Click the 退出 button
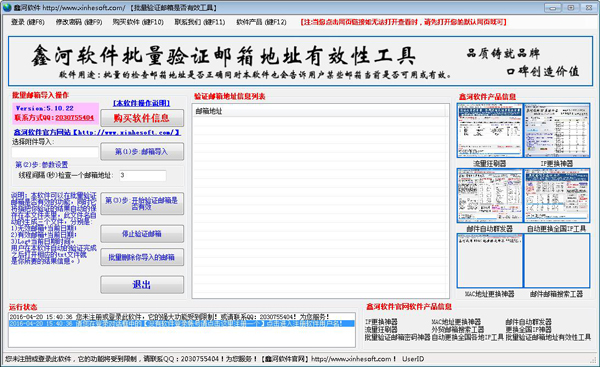This screenshot has width=600, height=367. [142, 285]
